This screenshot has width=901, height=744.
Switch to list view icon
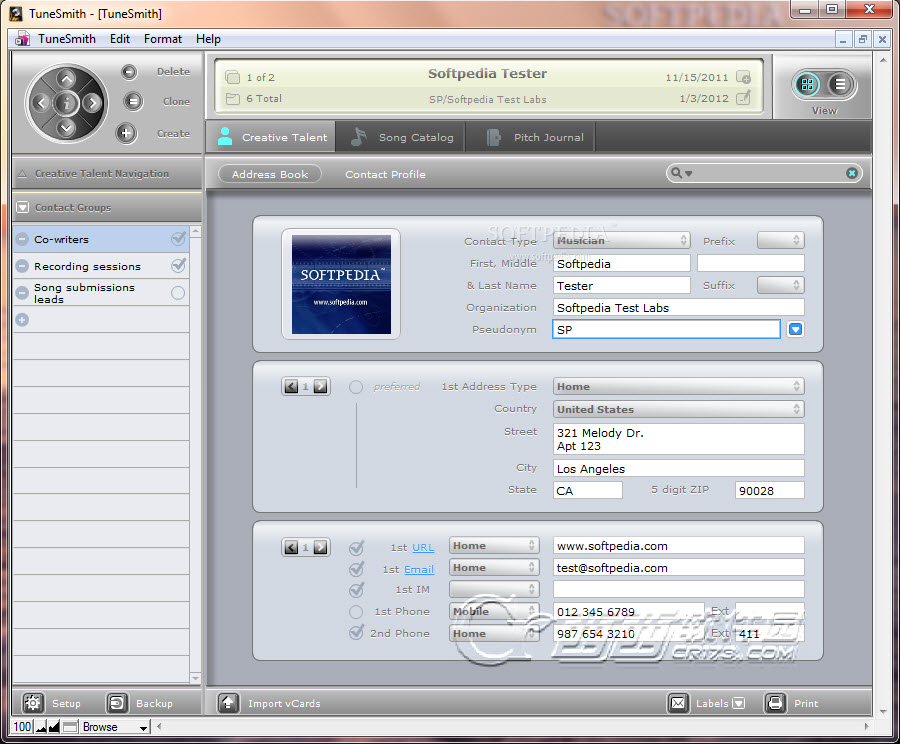click(x=840, y=85)
